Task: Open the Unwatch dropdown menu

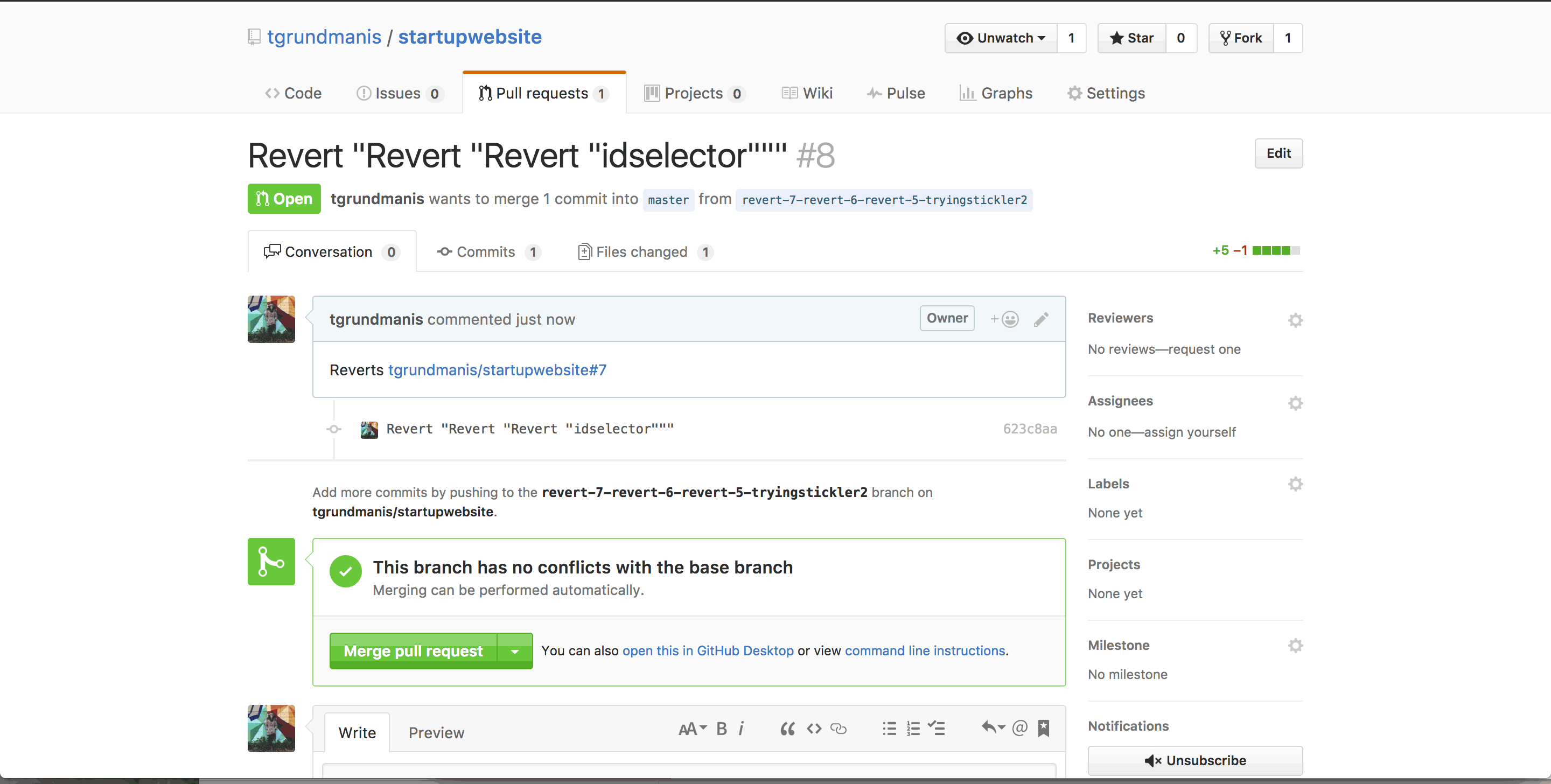Action: [x=1001, y=38]
